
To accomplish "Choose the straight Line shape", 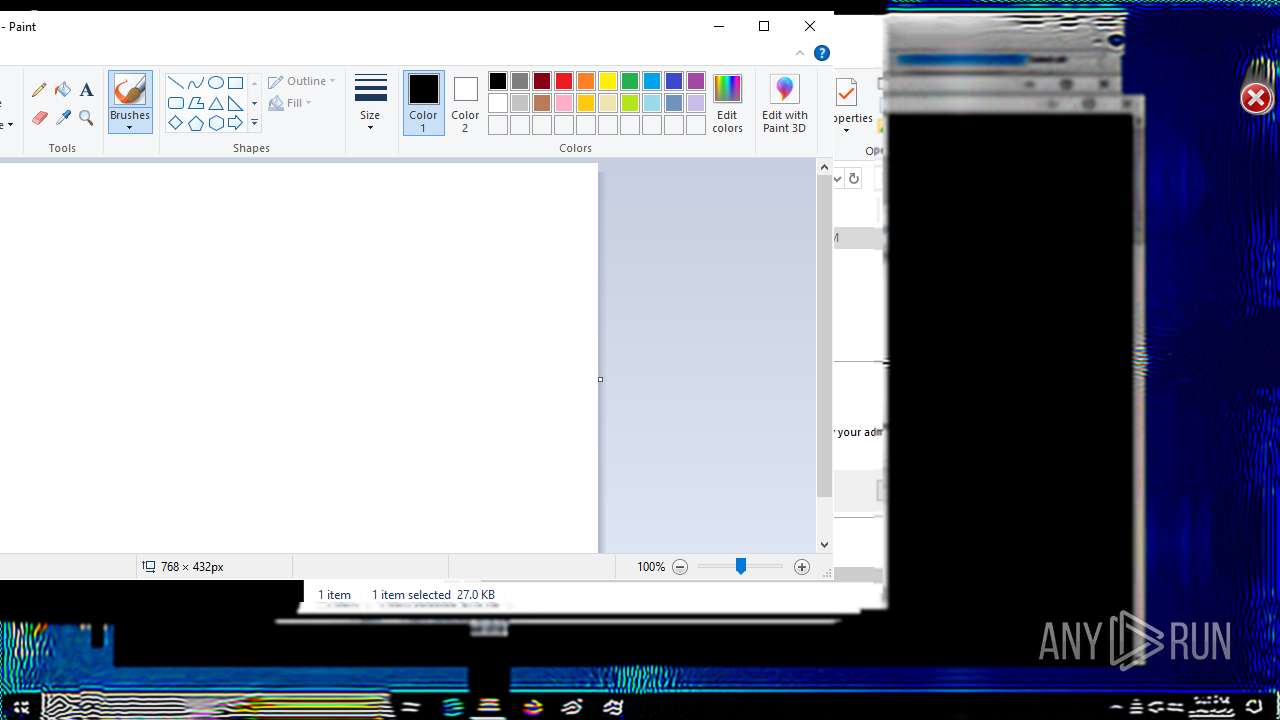I will [x=175, y=83].
